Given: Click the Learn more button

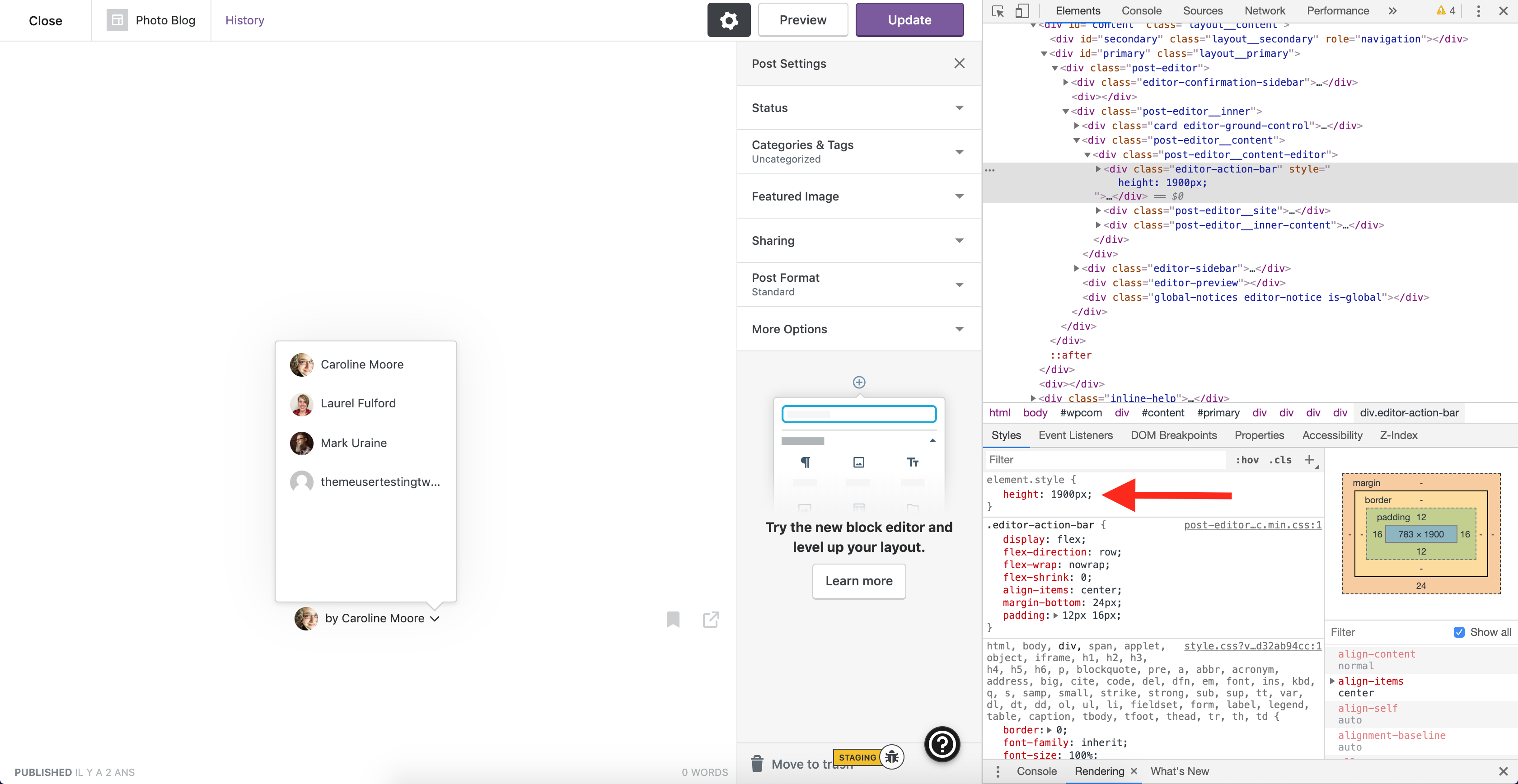Looking at the screenshot, I should point(858,581).
